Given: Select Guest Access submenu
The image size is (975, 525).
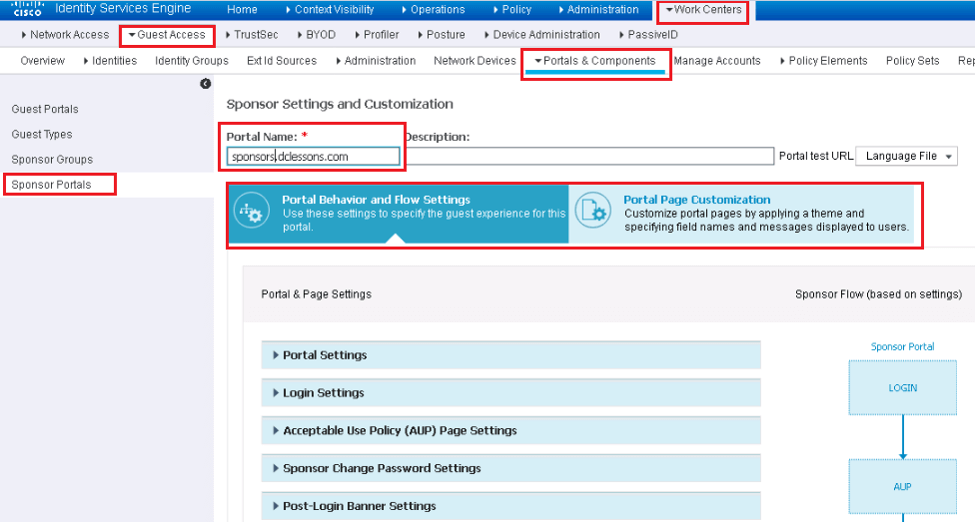Looking at the screenshot, I should click(167, 35).
